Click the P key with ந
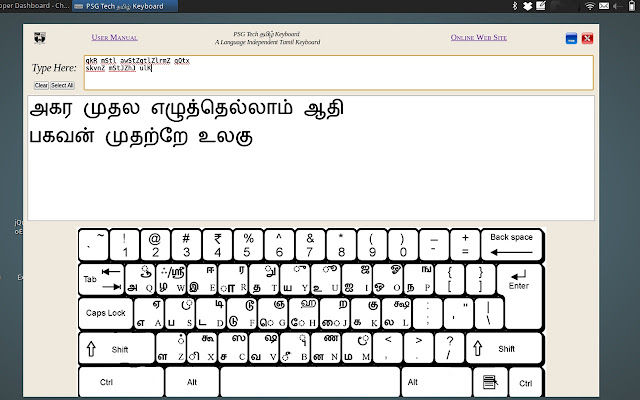The image size is (640, 400). click(419, 280)
